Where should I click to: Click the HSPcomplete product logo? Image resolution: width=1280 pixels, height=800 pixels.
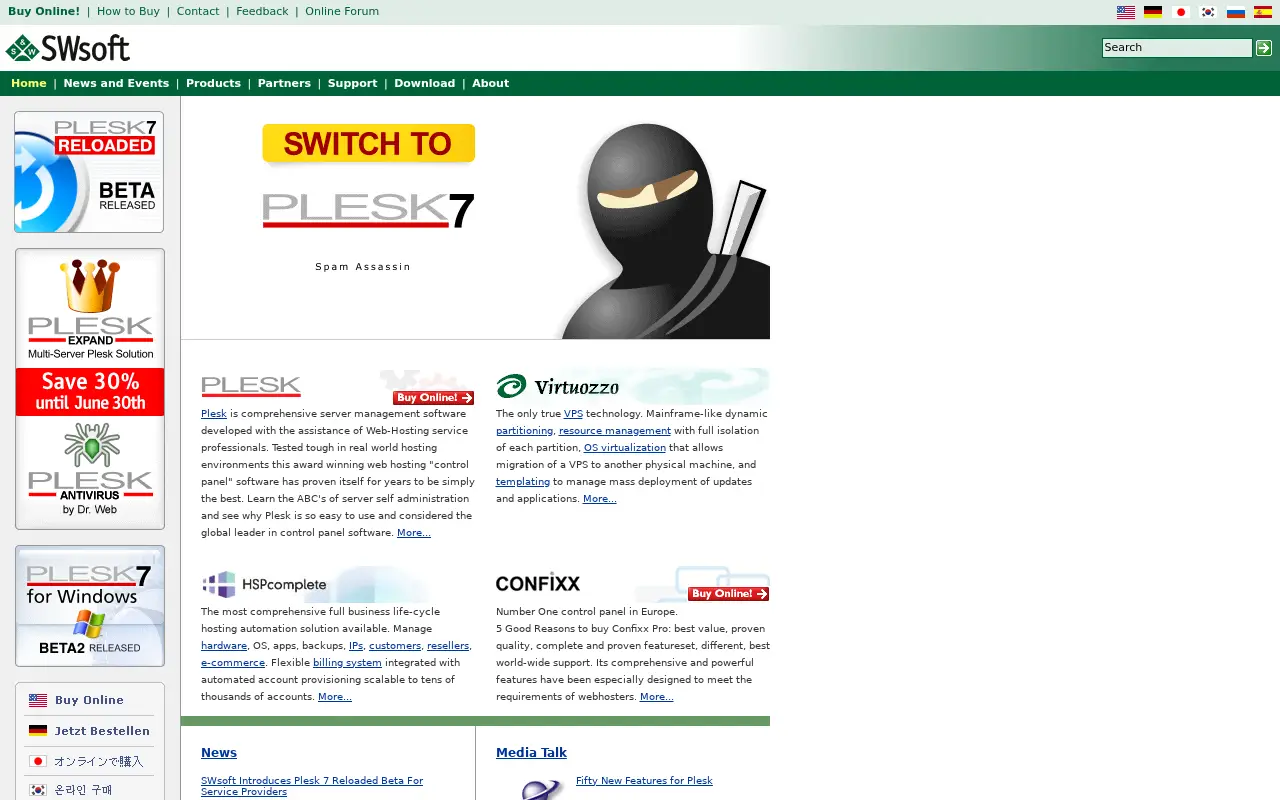coord(264,584)
